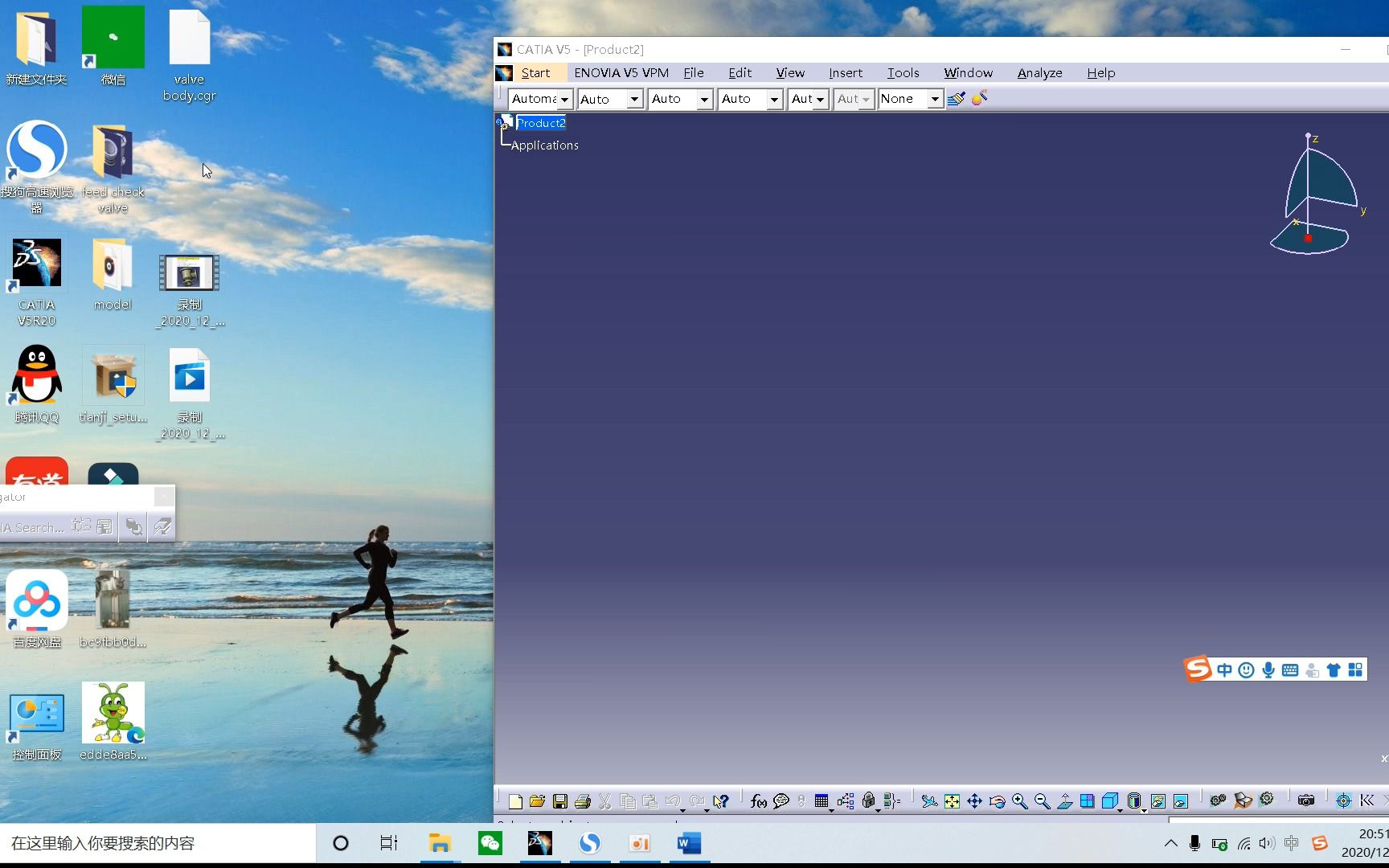1389x868 pixels.
Task: Switch to Word in taskbar
Action: pyautogui.click(x=689, y=843)
